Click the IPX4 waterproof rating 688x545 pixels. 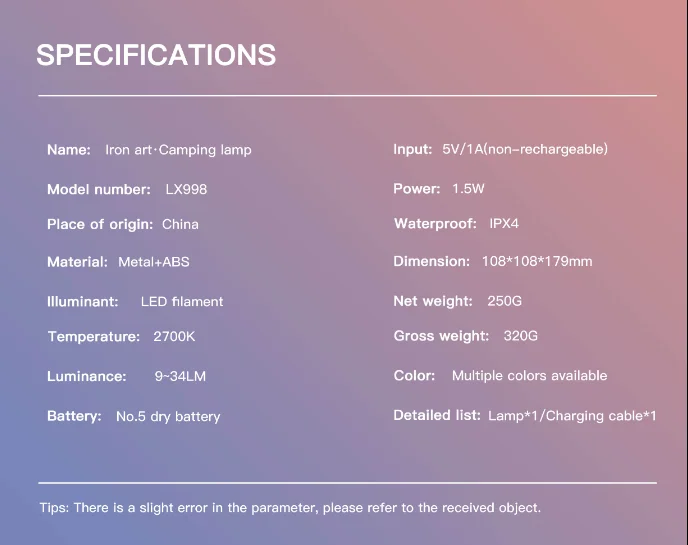coord(504,223)
